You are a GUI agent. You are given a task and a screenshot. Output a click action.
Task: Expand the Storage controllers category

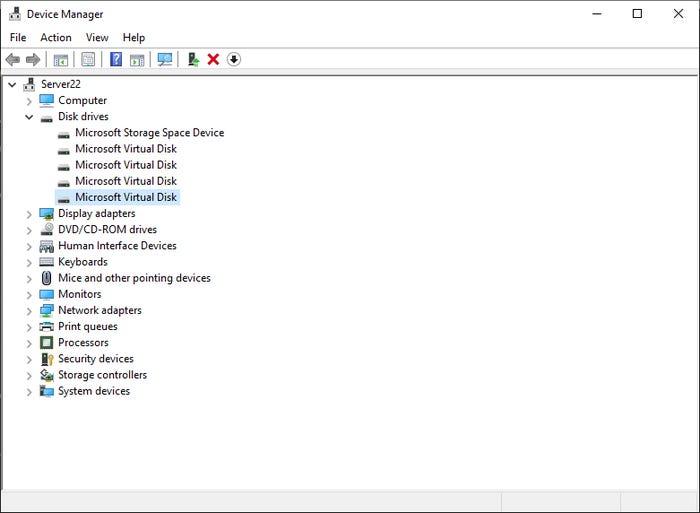tap(29, 376)
